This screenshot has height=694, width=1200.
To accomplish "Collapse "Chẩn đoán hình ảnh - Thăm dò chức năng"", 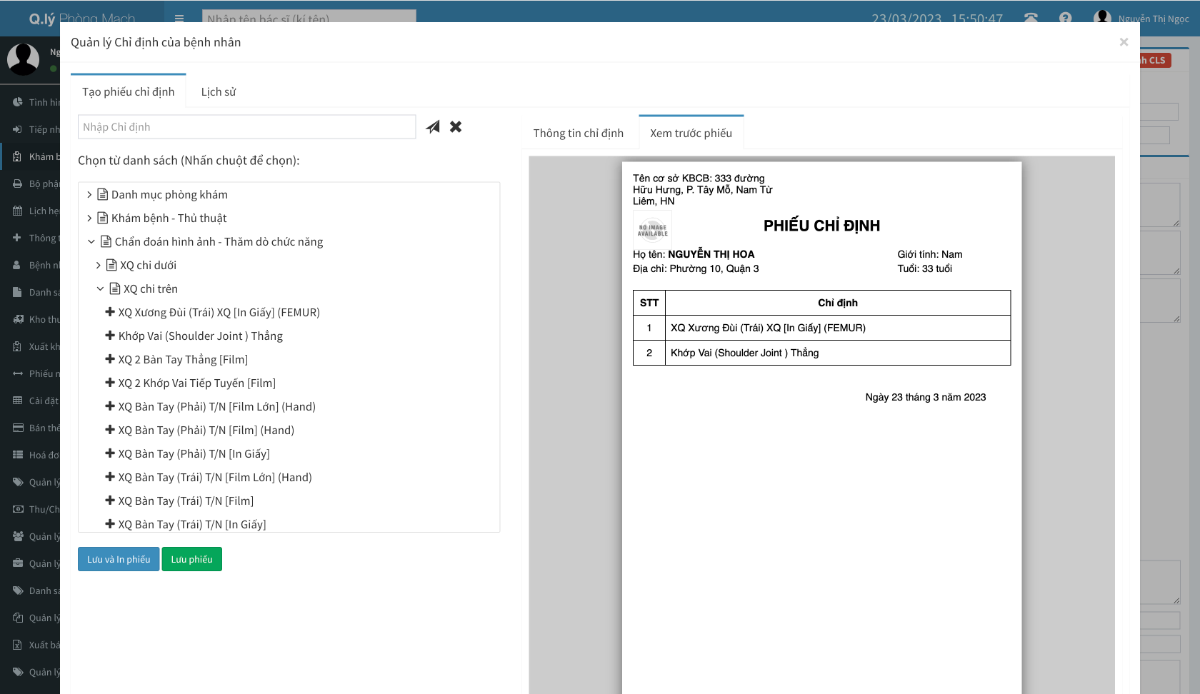I will (91, 241).
